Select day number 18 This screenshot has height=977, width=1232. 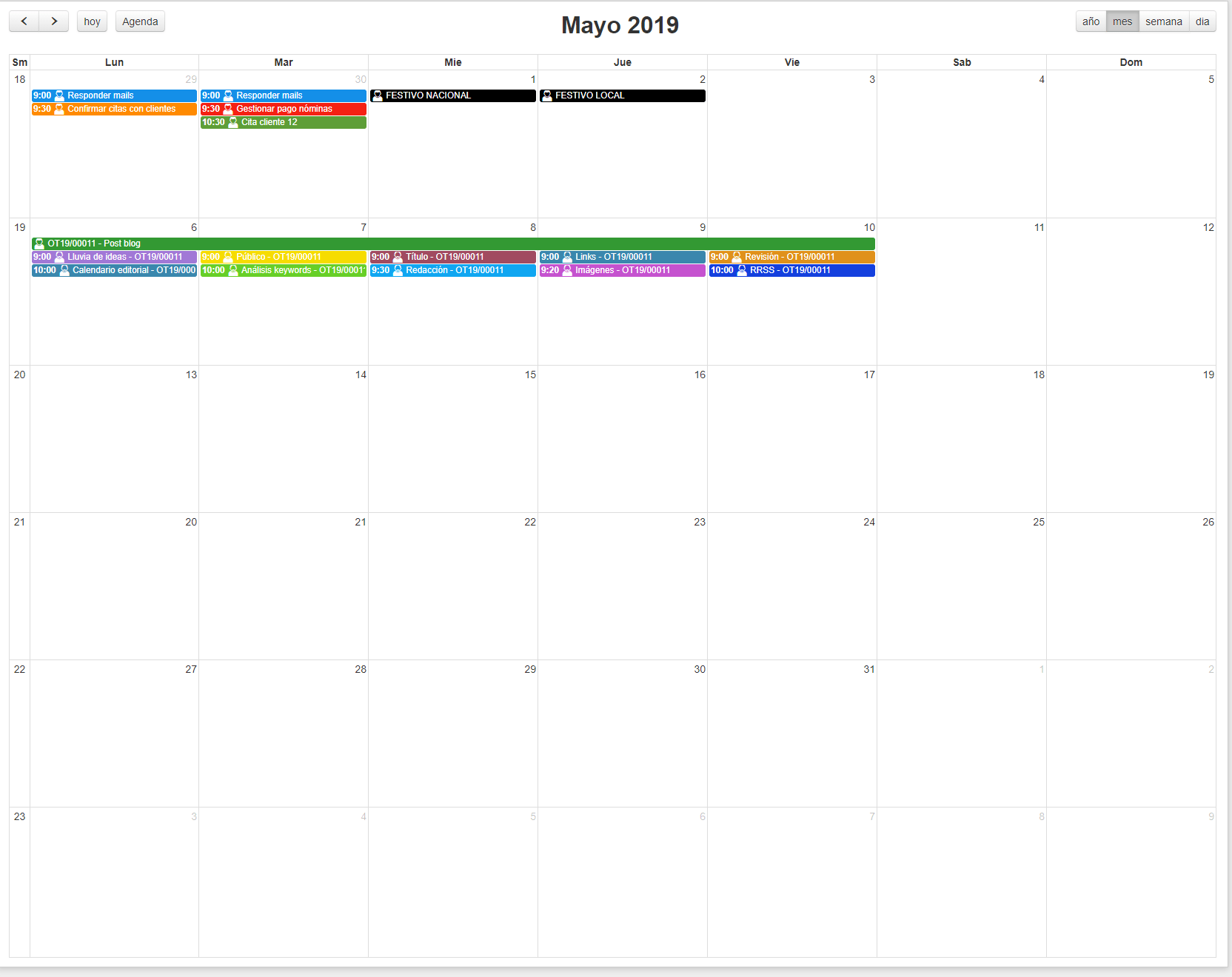point(1039,375)
